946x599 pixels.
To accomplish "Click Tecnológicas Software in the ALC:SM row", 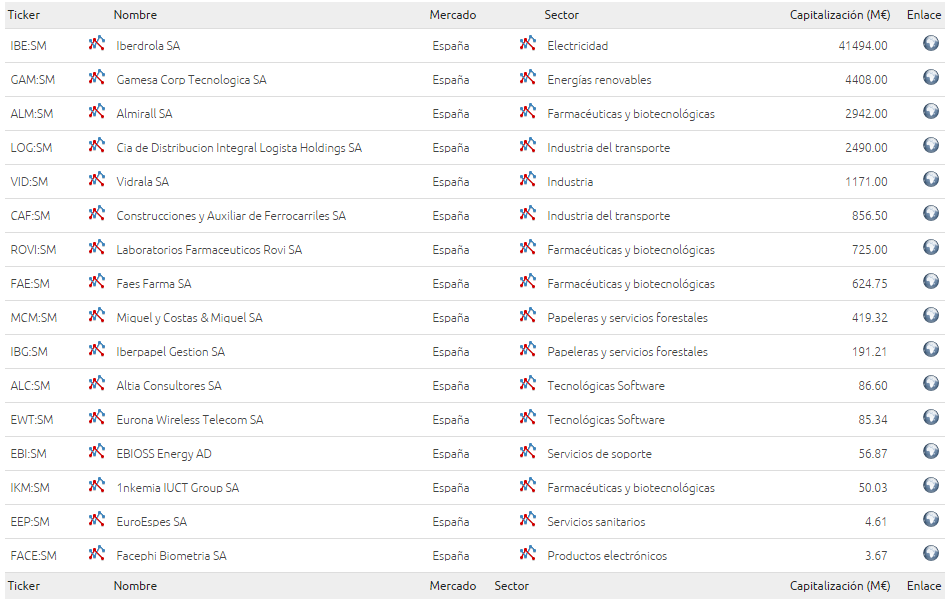I will pyautogui.click(x=606, y=386).
